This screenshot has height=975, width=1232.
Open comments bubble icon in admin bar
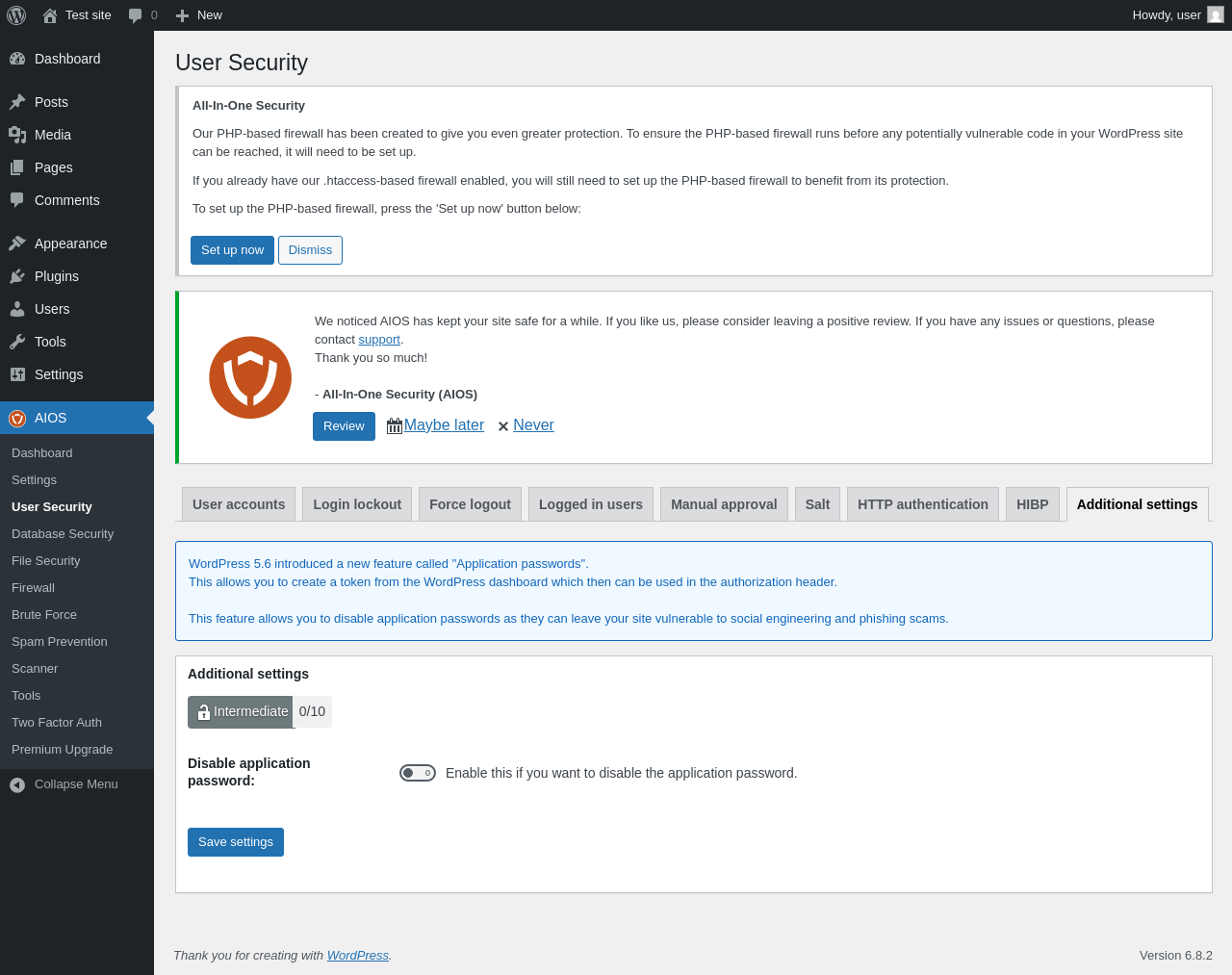136,15
